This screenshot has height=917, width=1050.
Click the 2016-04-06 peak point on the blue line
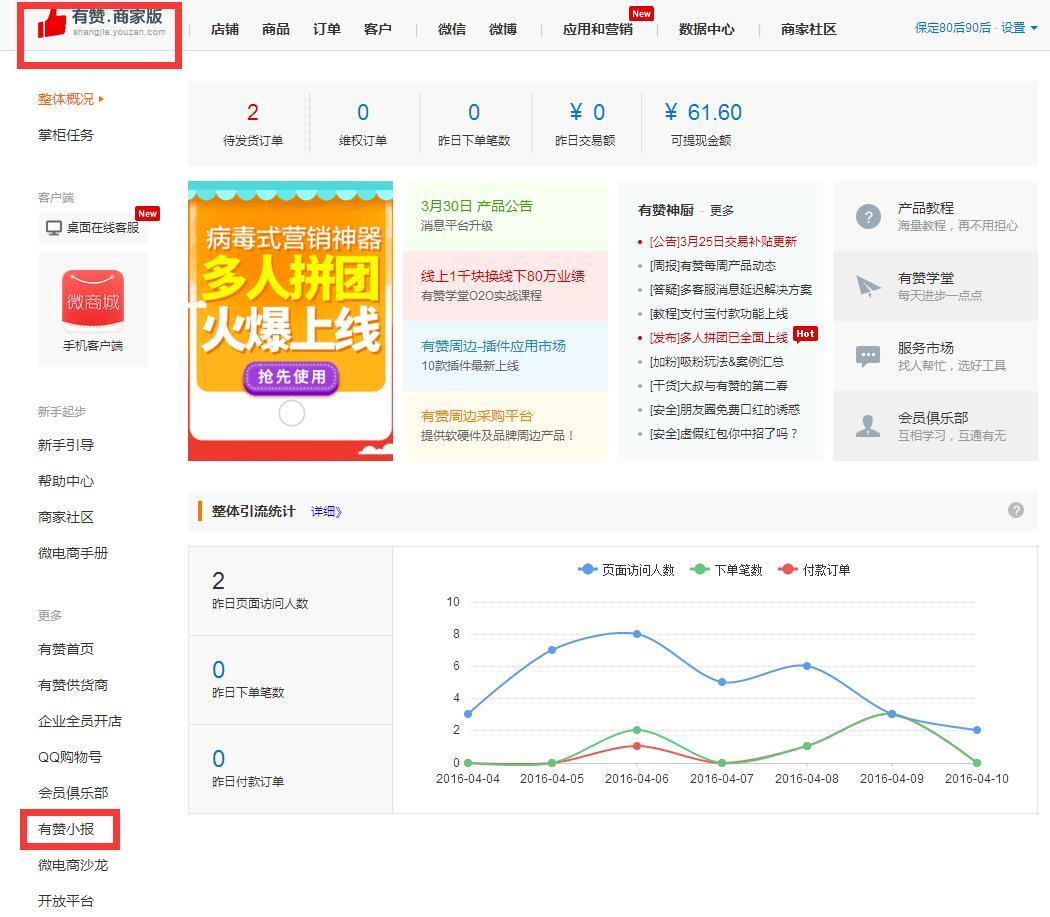pos(637,634)
